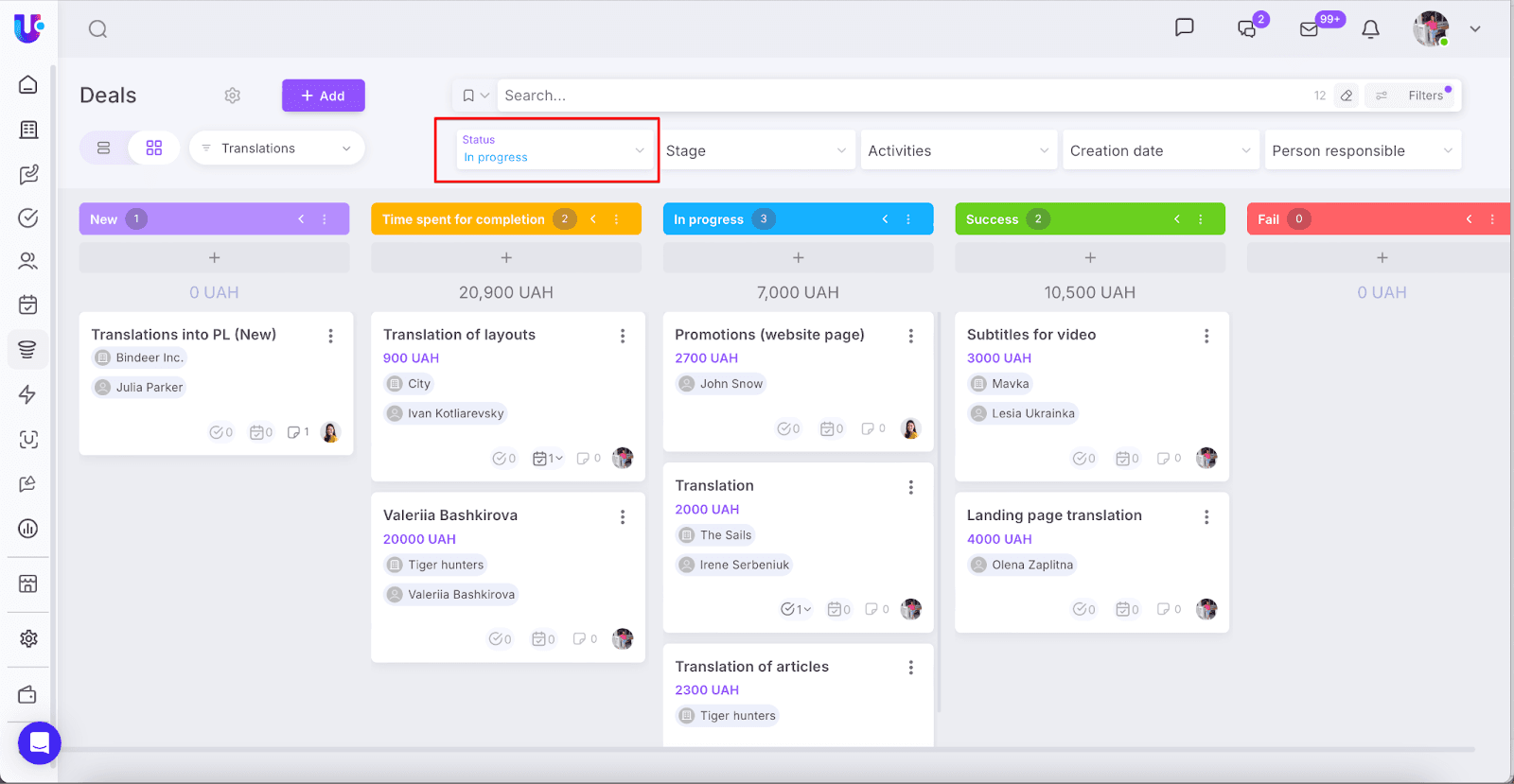The width and height of the screenshot is (1514, 784).
Task: Open options menu for Subtitles for video
Action: point(1206,336)
